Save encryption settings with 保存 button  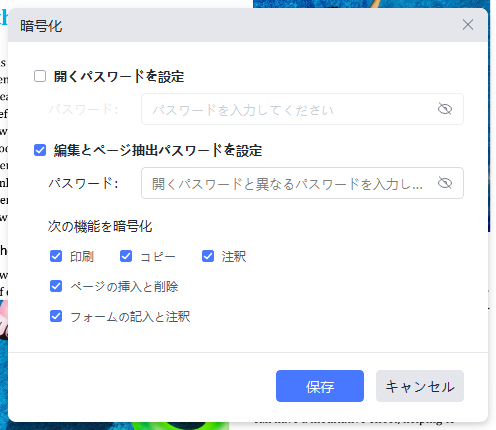320,386
